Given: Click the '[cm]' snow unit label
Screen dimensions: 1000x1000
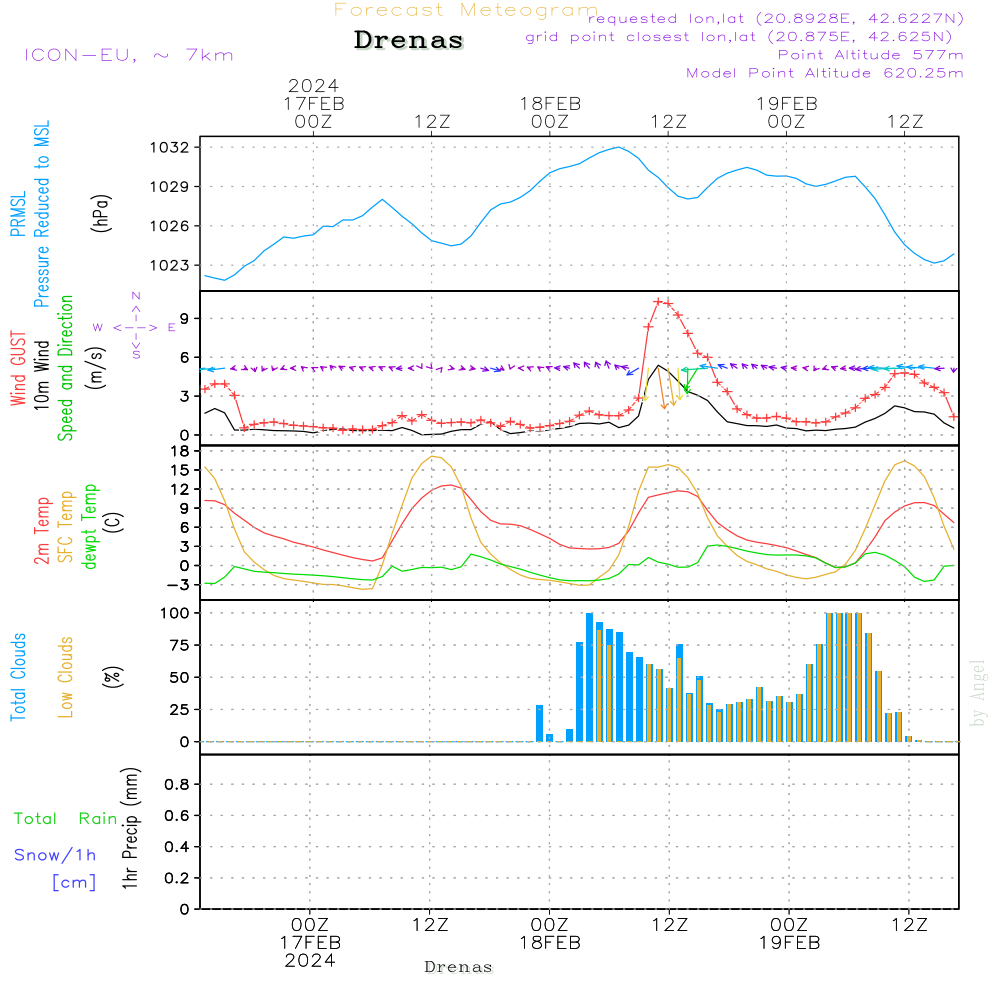Looking at the screenshot, I should point(74,883).
